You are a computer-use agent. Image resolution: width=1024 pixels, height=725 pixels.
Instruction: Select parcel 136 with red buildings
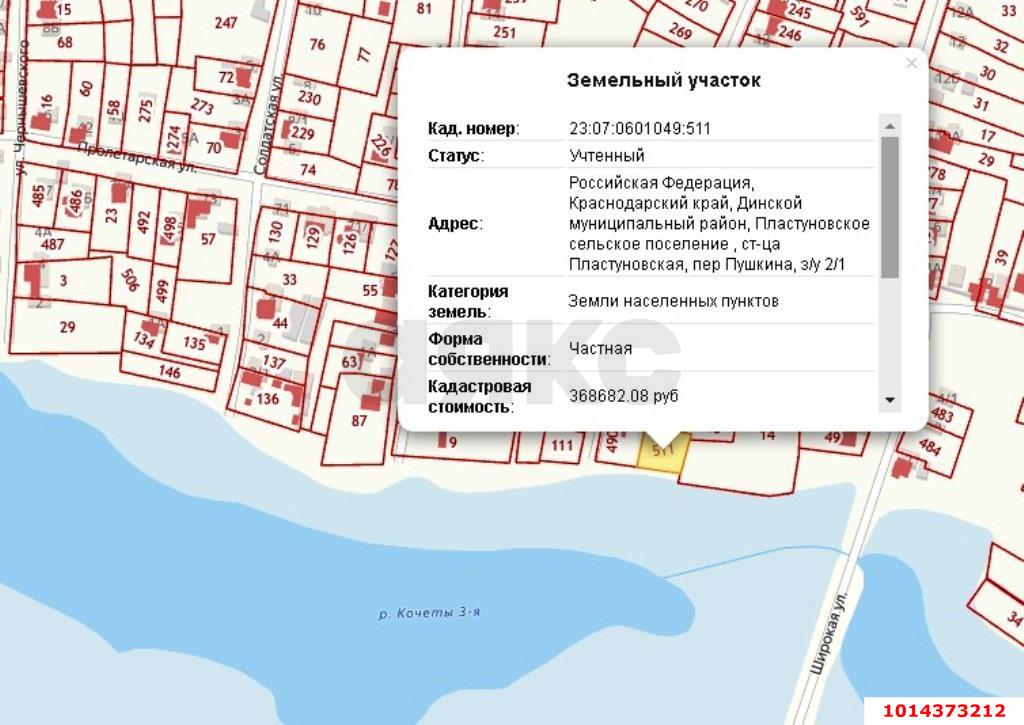[x=267, y=399]
